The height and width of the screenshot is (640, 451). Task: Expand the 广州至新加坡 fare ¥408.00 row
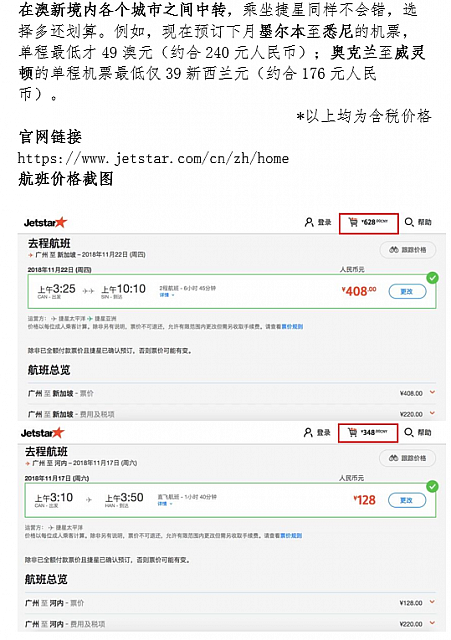[231, 393]
